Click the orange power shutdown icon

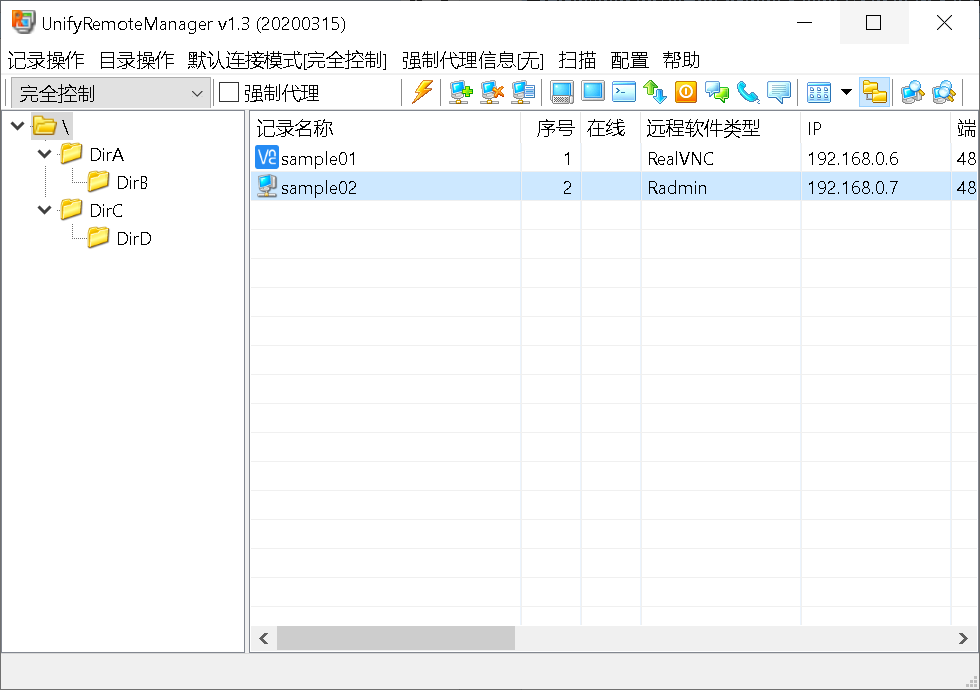click(685, 93)
